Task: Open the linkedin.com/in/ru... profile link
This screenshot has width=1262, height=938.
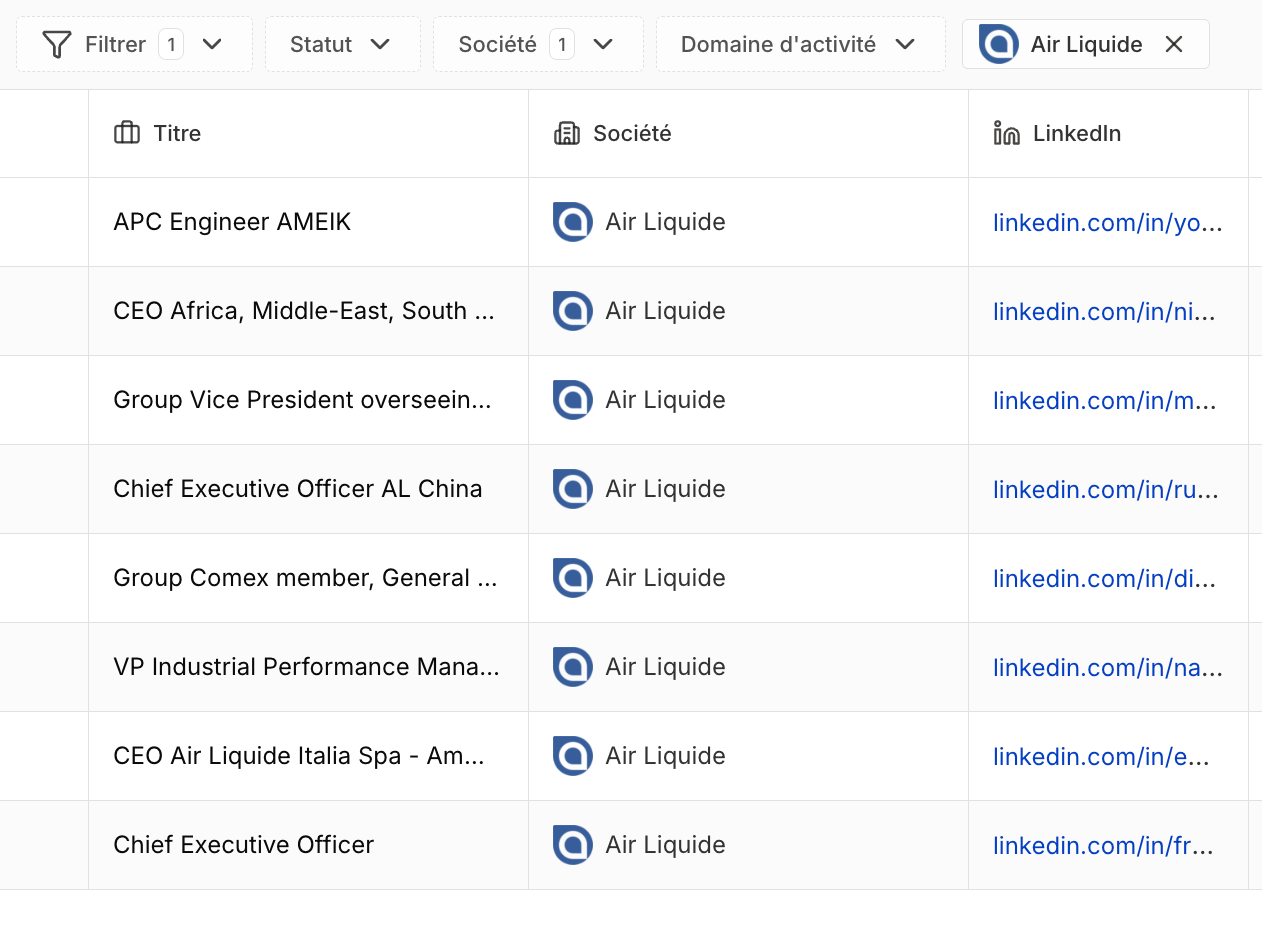Action: coord(1106,489)
